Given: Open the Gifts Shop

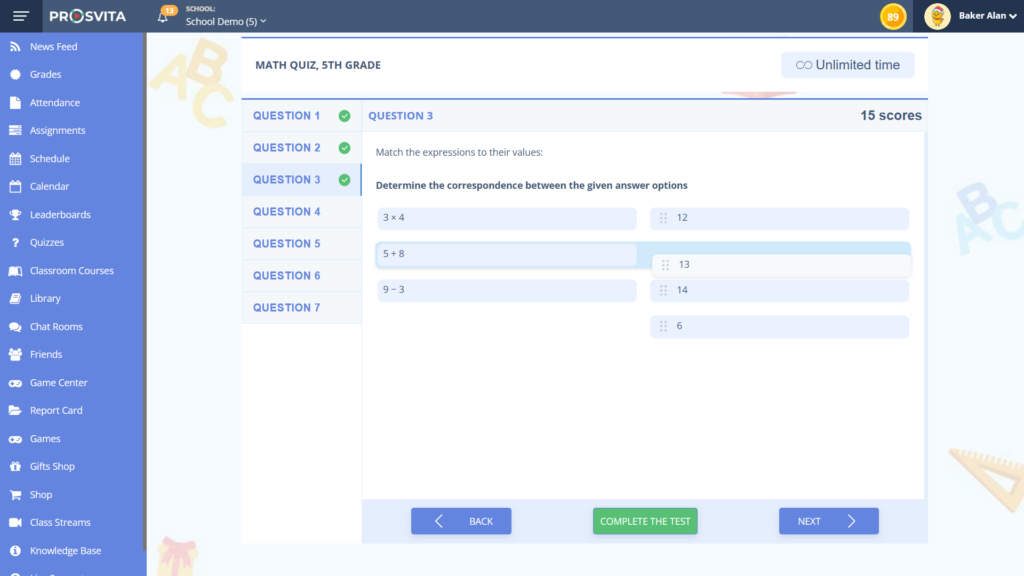Looking at the screenshot, I should point(52,466).
